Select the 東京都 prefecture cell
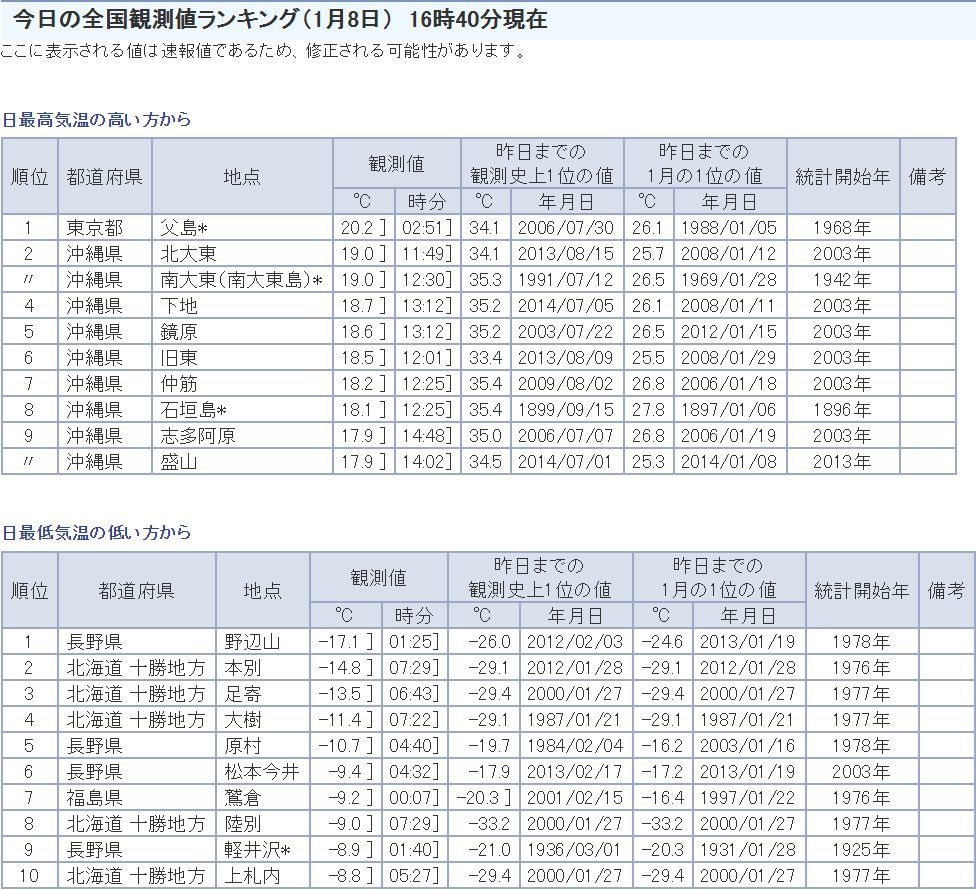The image size is (976, 890). pos(95,228)
